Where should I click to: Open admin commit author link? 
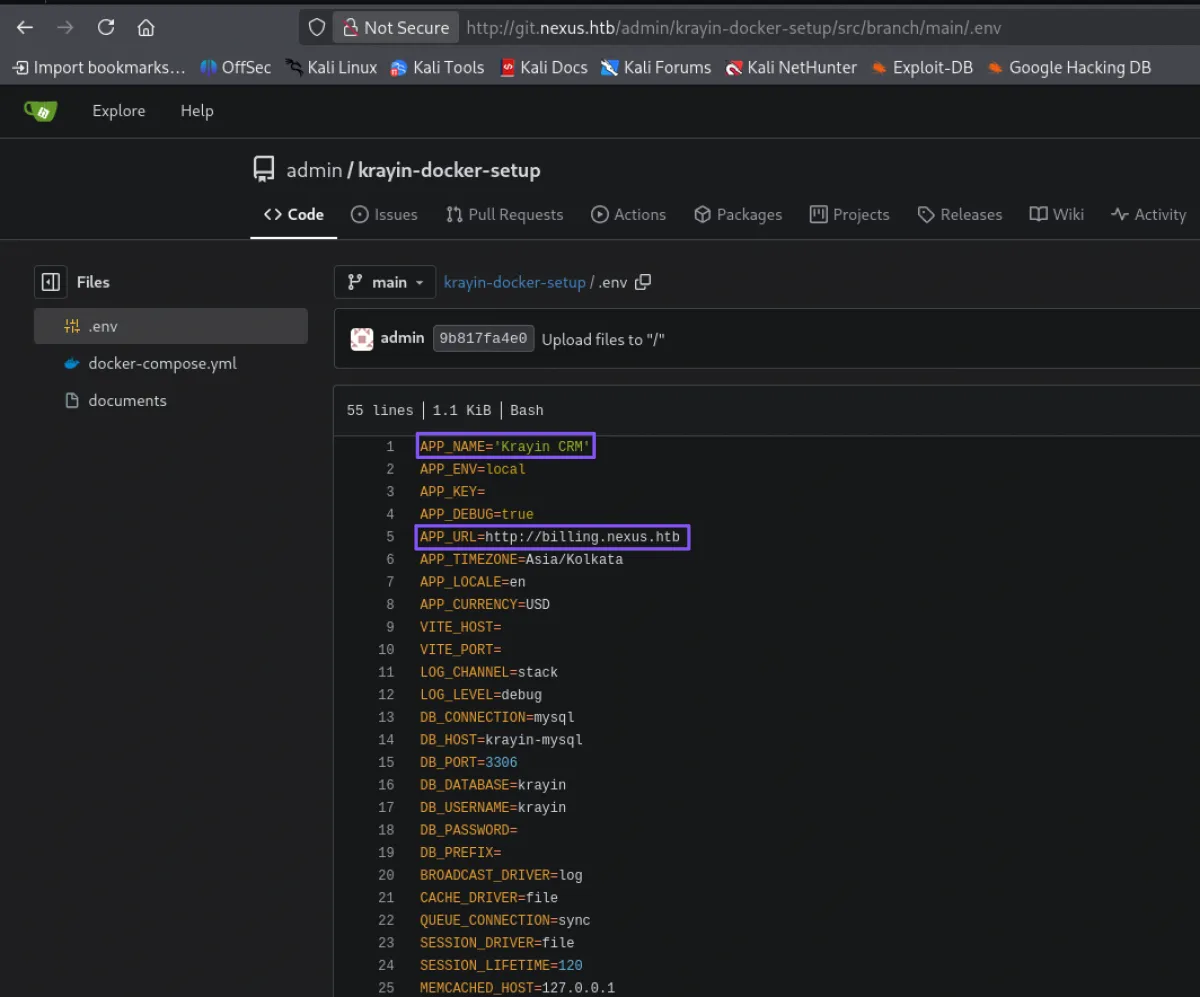pos(402,338)
